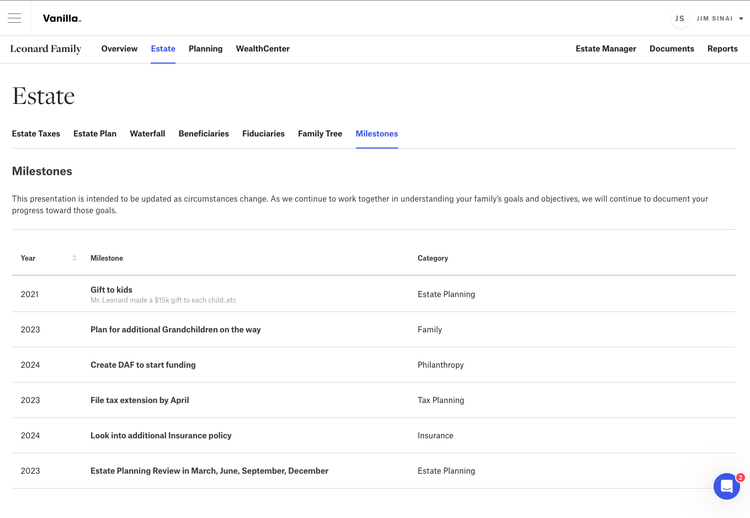This screenshot has width=750, height=518.
Task: Open the hamburger menu icon
Action: click(x=14, y=18)
